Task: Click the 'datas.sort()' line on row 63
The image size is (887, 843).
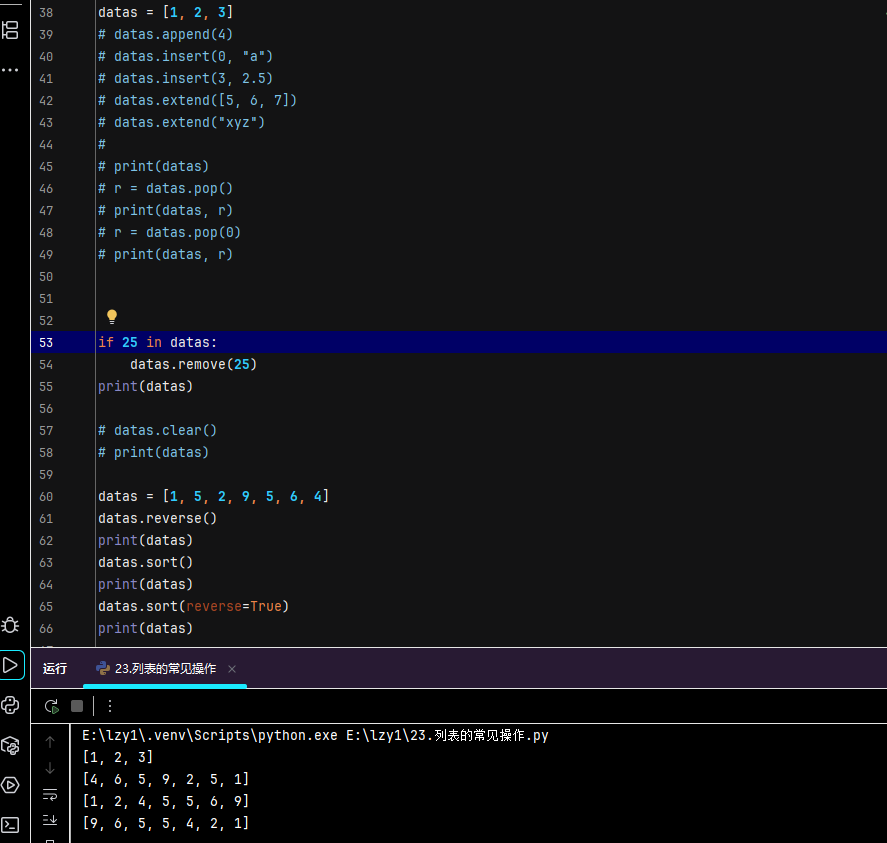Action: pyautogui.click(x=145, y=562)
